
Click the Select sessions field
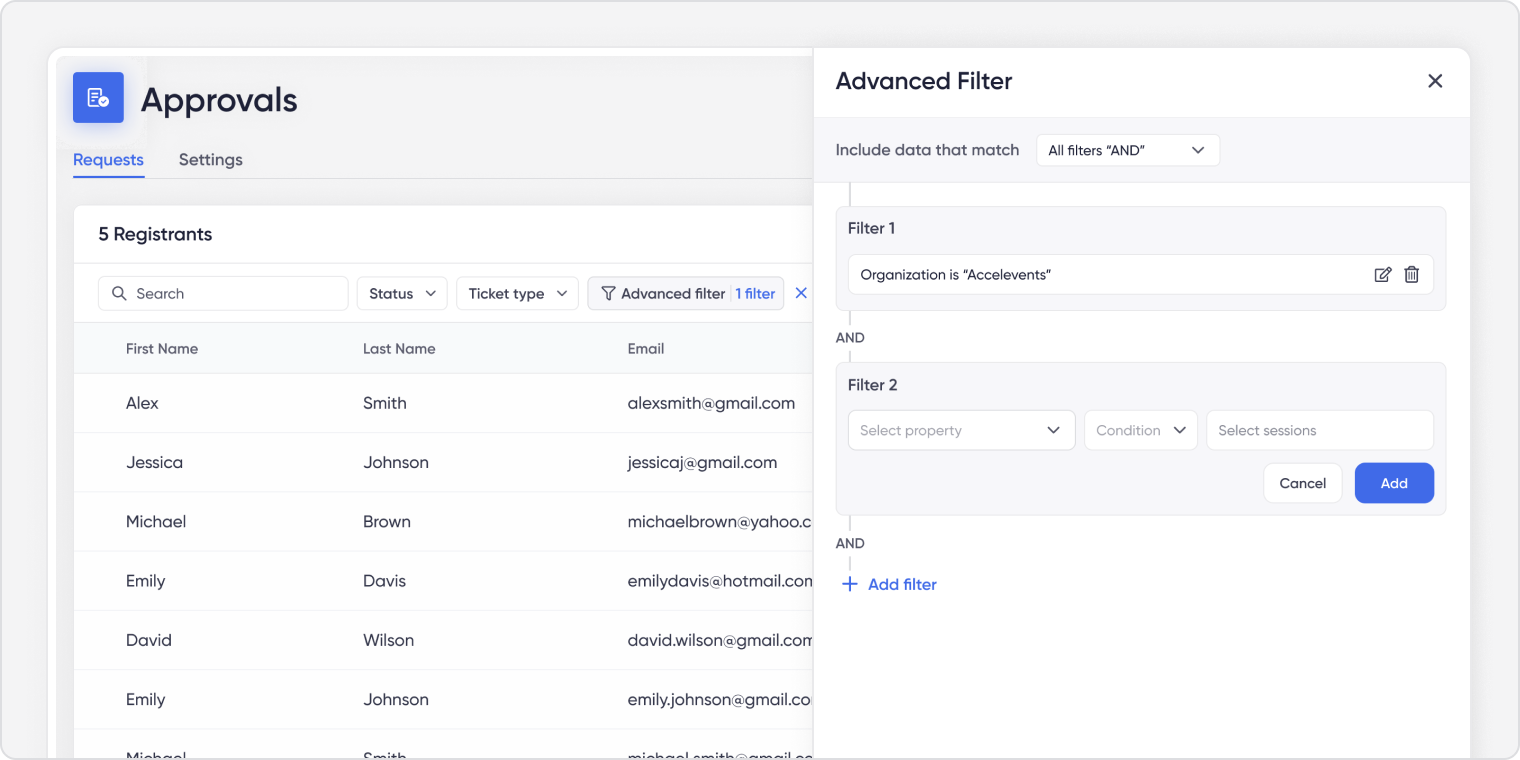(x=1320, y=430)
